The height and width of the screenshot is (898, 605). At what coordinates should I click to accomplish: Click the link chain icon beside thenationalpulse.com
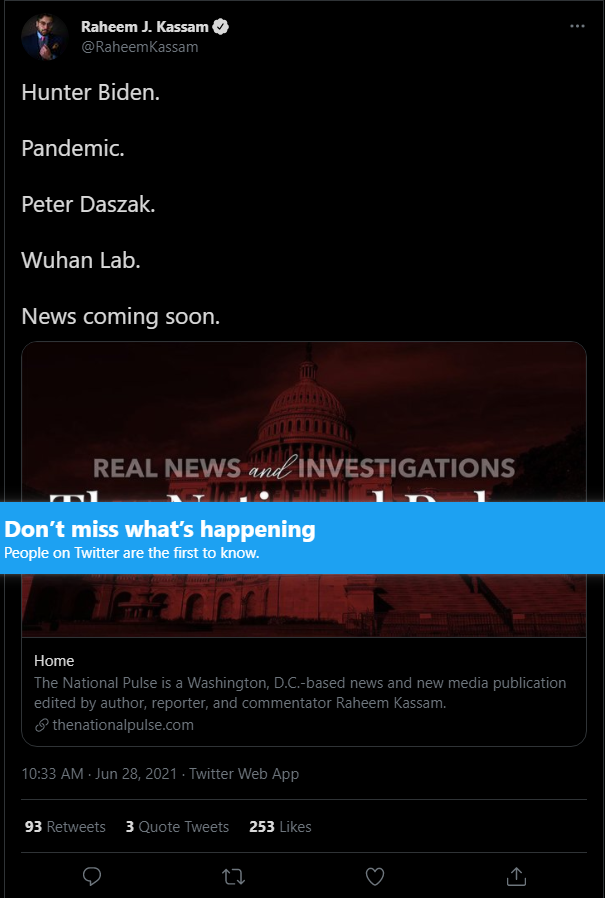(41, 725)
